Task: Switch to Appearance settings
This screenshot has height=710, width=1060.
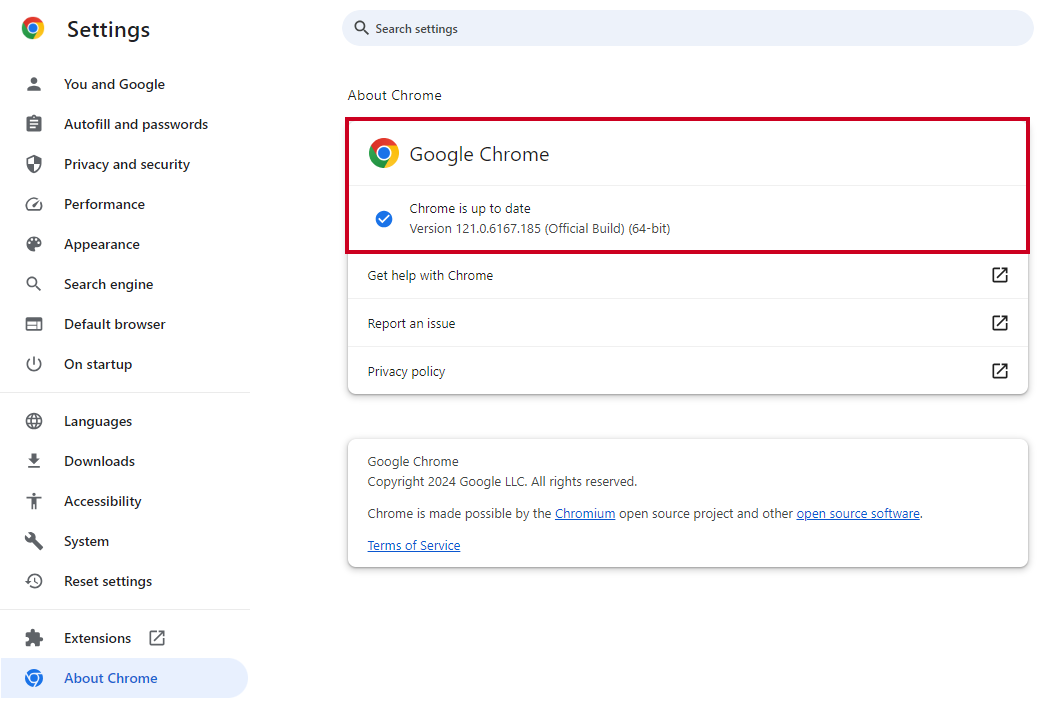Action: tap(124, 244)
